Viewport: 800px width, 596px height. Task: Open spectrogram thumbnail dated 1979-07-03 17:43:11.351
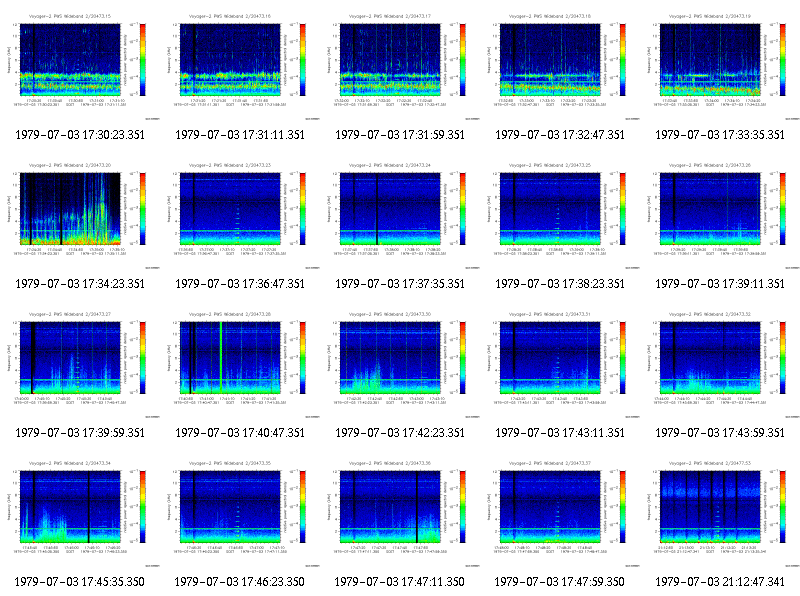coord(560,364)
